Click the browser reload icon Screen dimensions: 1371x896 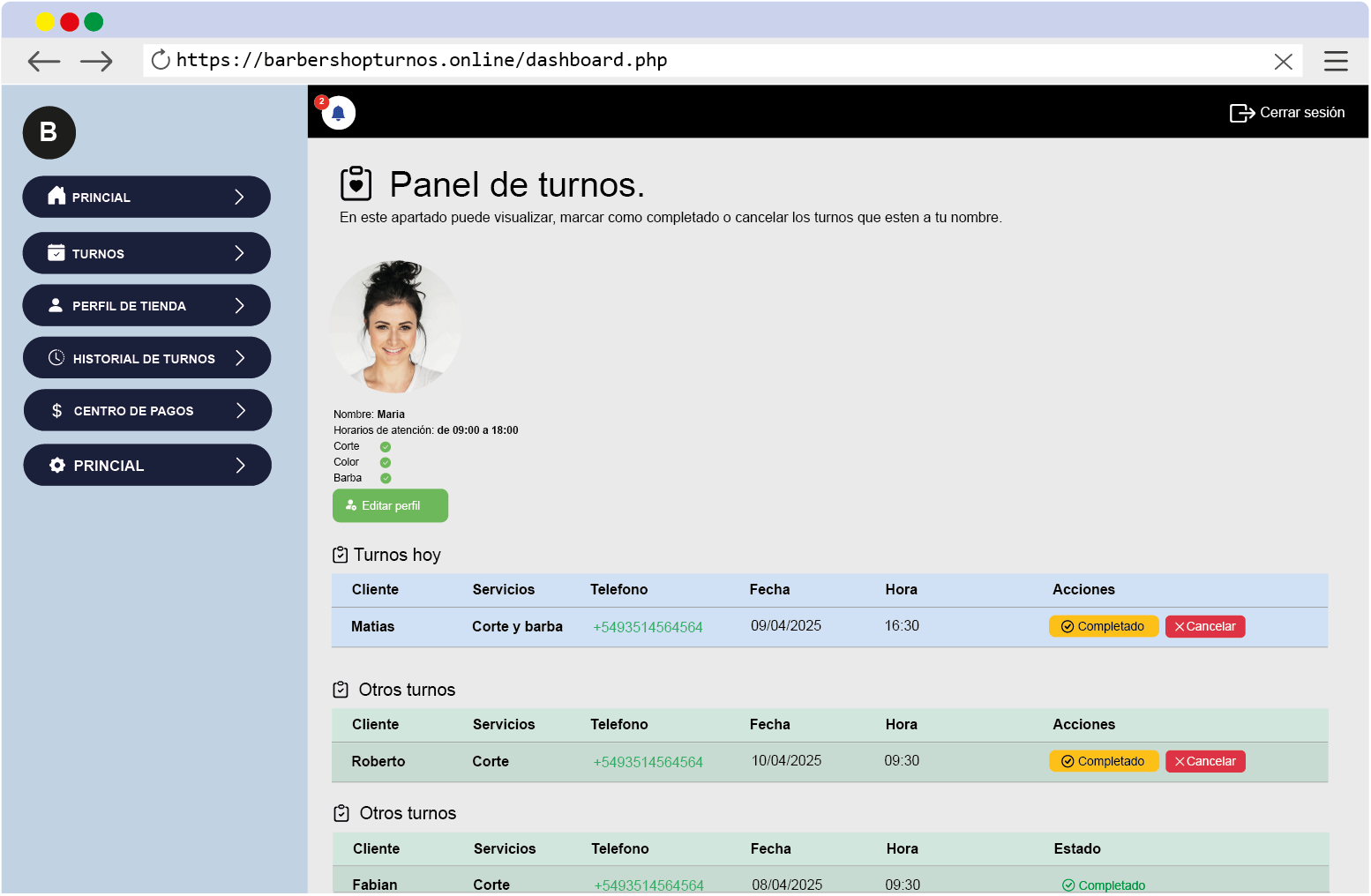161,60
